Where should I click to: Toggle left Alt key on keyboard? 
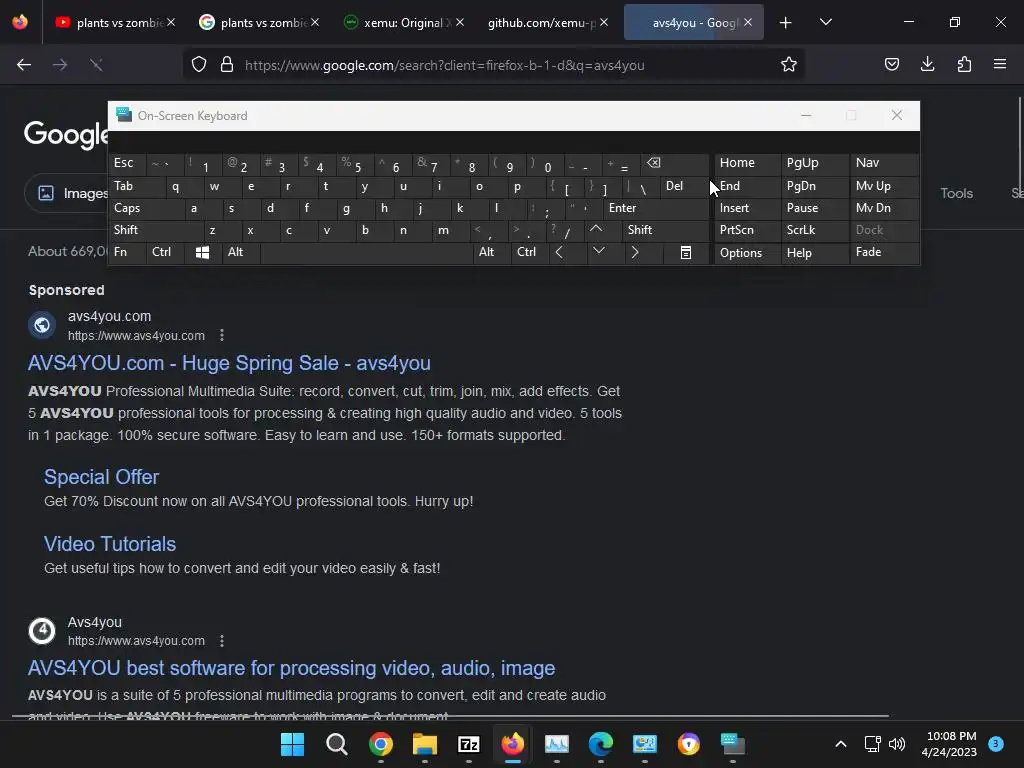pos(240,252)
